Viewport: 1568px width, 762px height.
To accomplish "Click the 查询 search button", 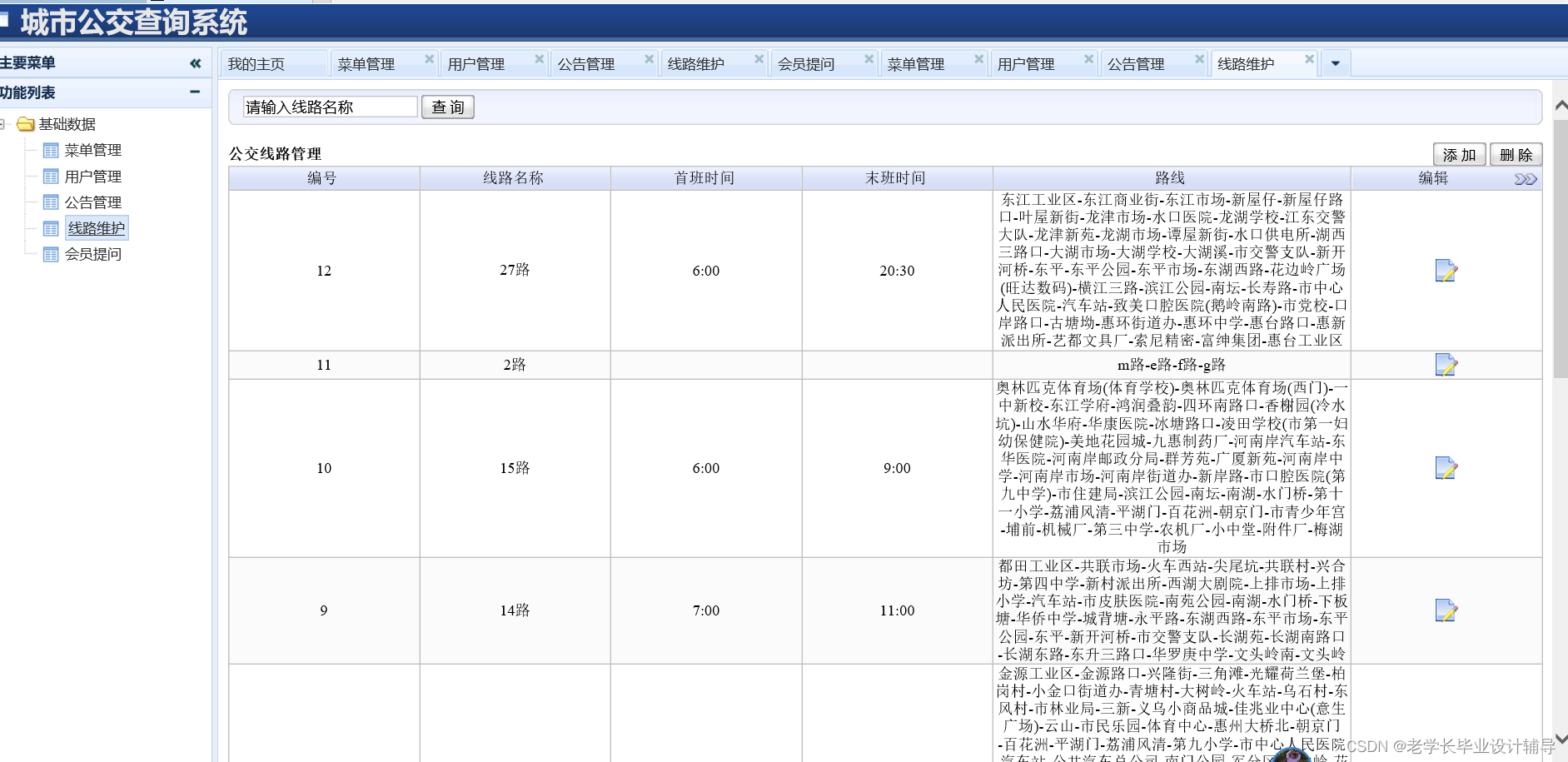I will (x=447, y=107).
